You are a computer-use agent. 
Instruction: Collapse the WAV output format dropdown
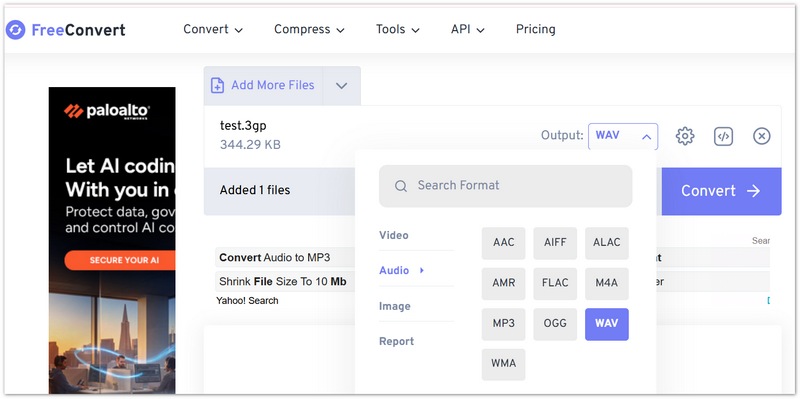point(623,136)
